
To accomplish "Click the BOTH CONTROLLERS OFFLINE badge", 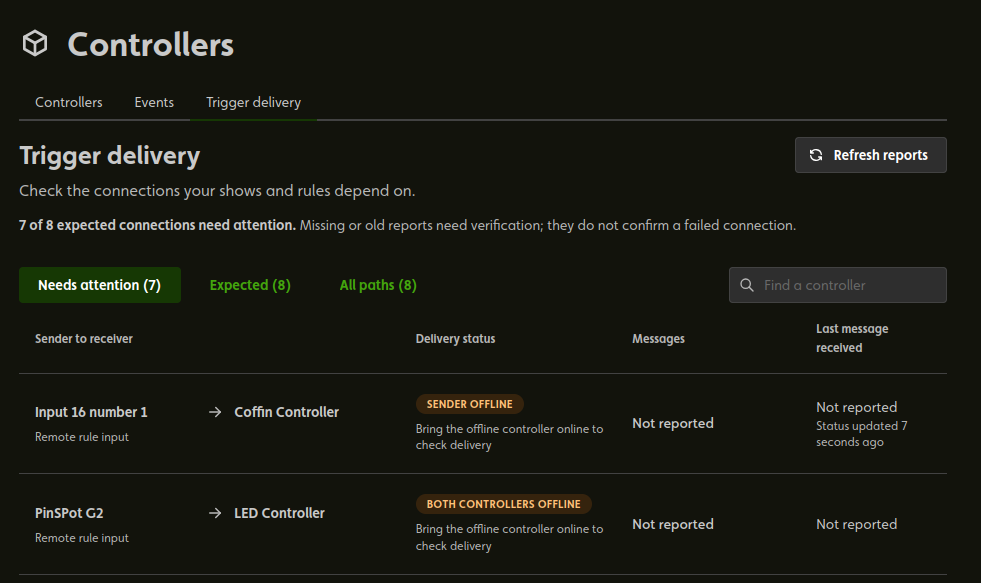I will point(504,504).
